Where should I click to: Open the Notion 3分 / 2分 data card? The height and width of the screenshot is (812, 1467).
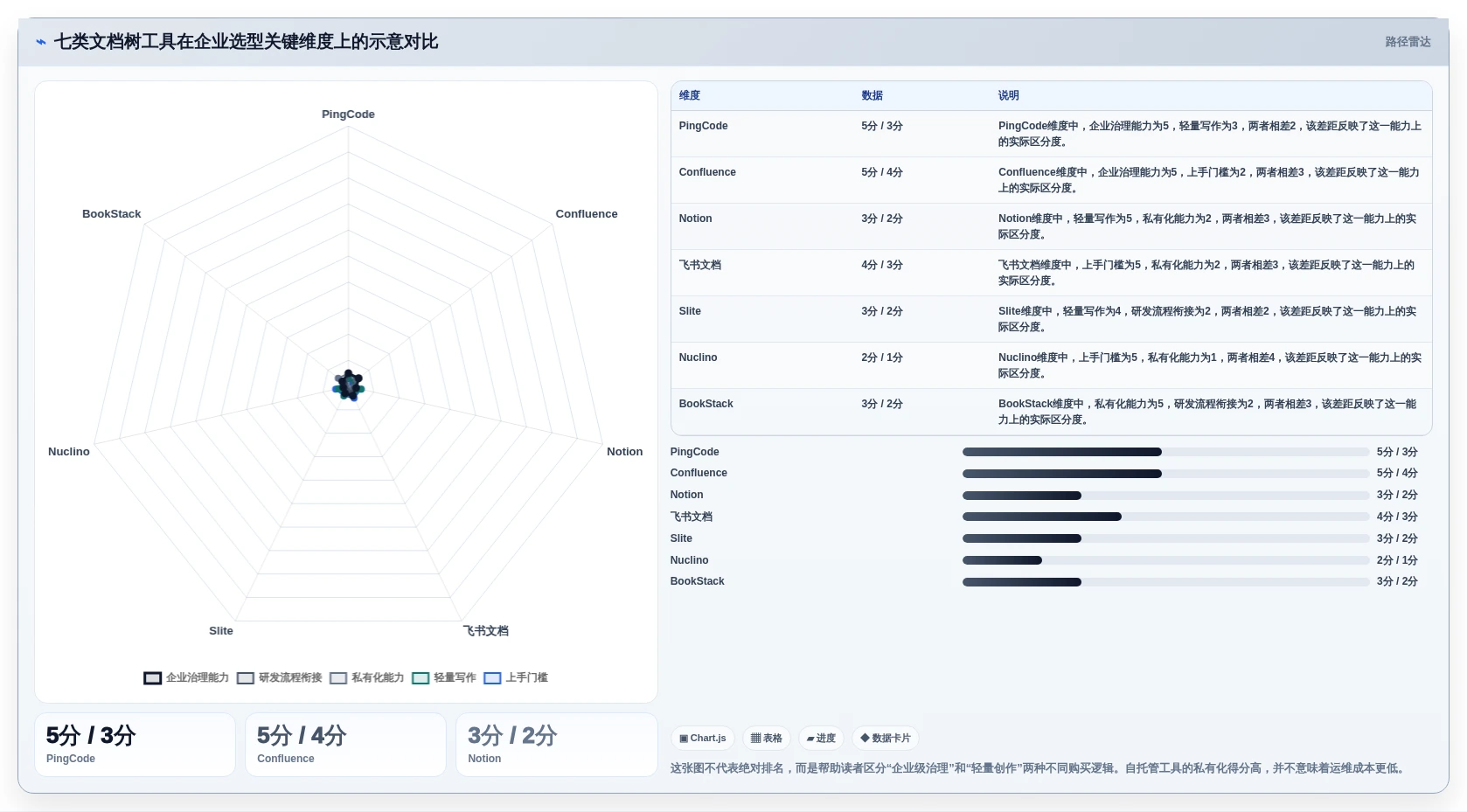pyautogui.click(x=556, y=745)
